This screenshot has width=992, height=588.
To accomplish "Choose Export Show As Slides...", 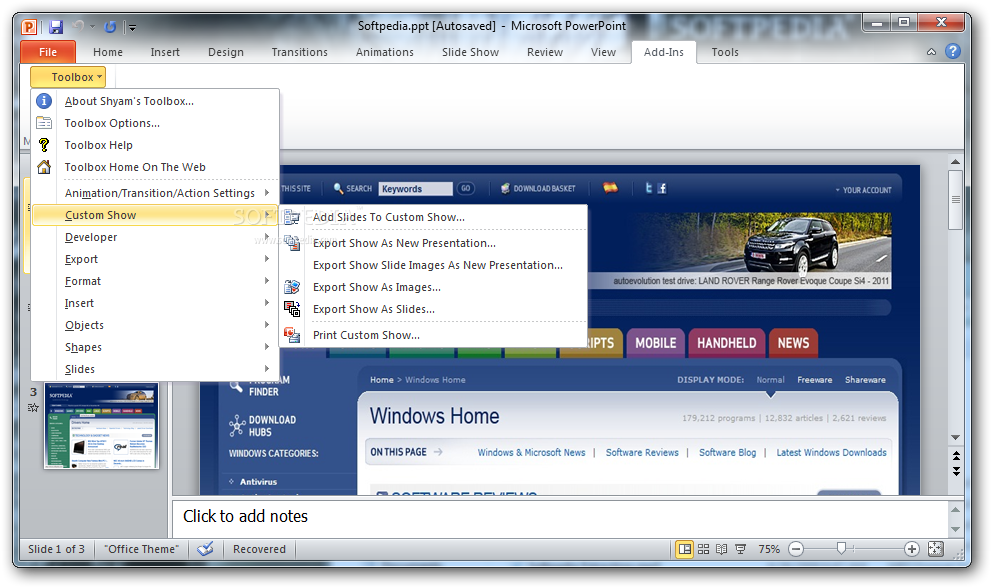I will [x=434, y=310].
